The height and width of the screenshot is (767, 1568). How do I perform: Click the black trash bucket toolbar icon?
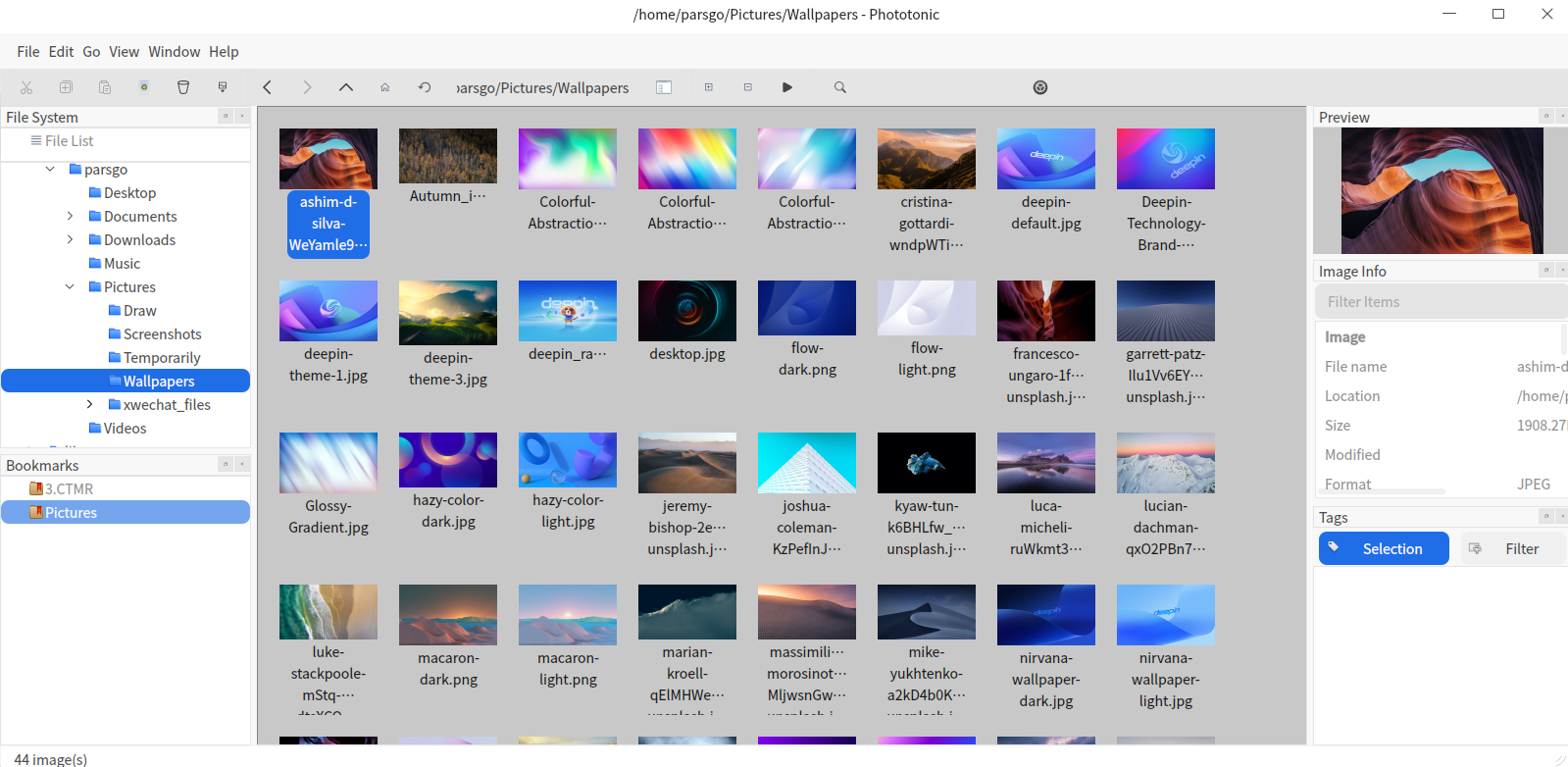183,87
